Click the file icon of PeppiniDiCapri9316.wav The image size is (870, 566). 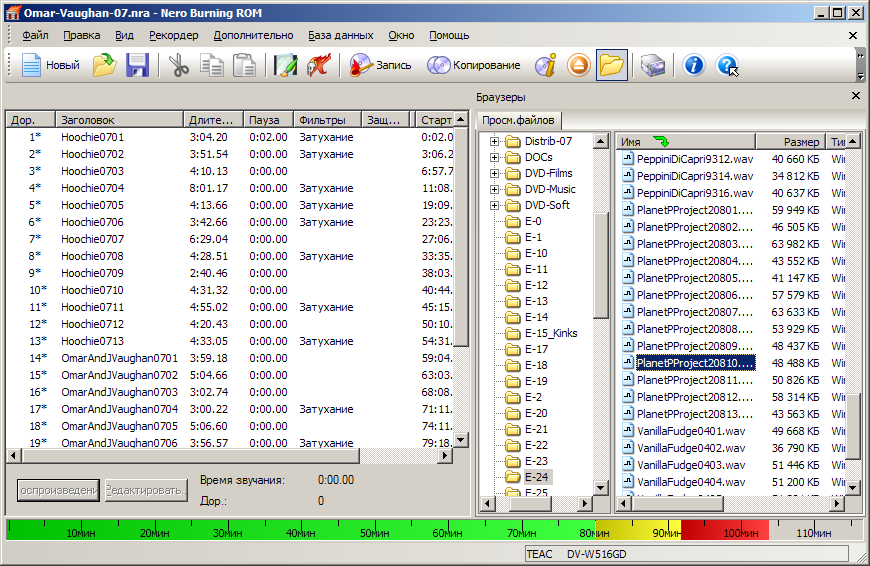(x=628, y=193)
